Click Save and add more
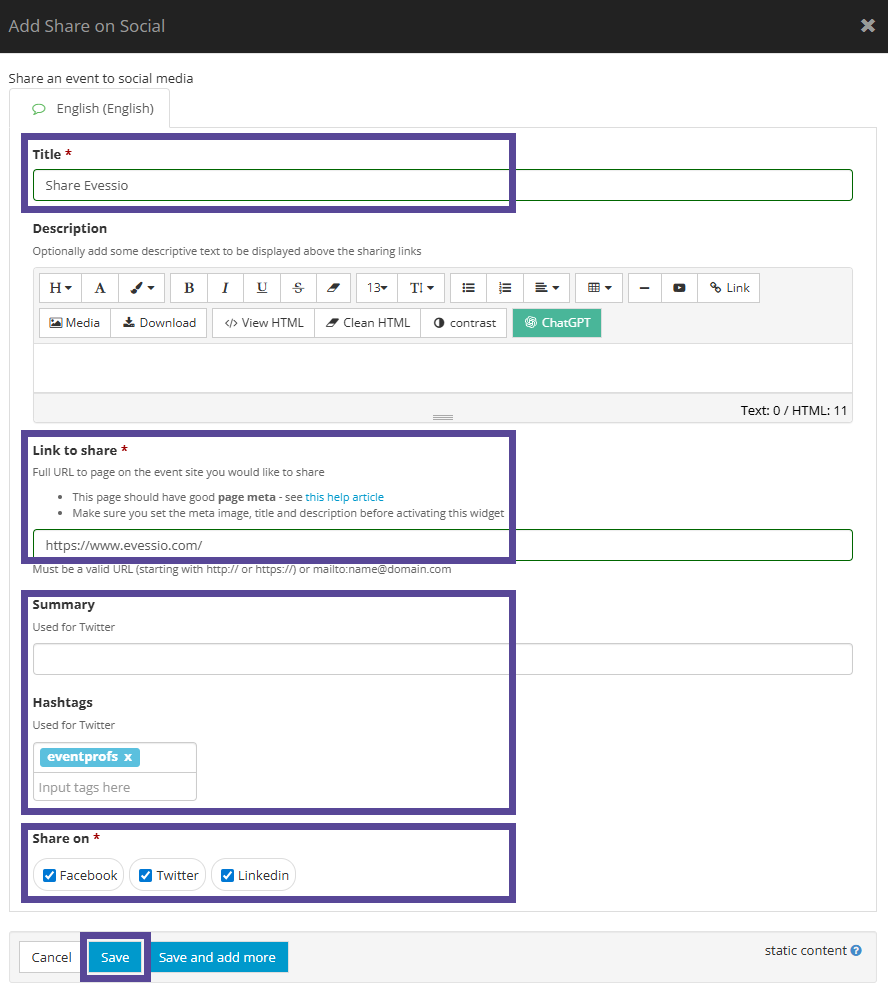The image size is (888, 998). 217,957
